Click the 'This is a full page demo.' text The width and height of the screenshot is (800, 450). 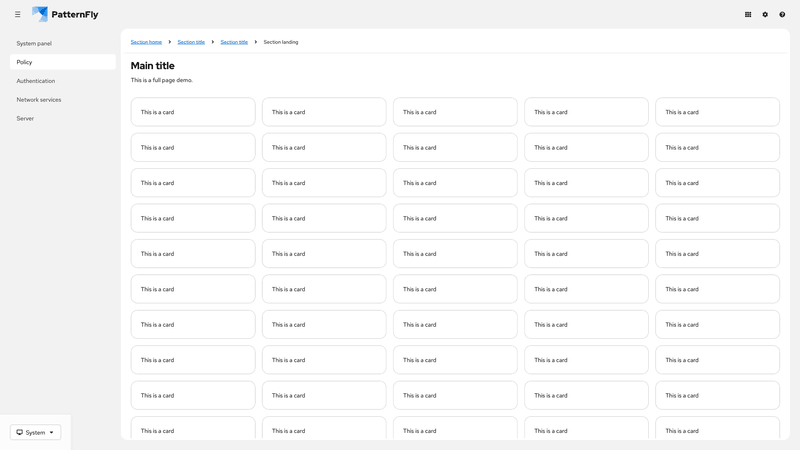point(162,80)
